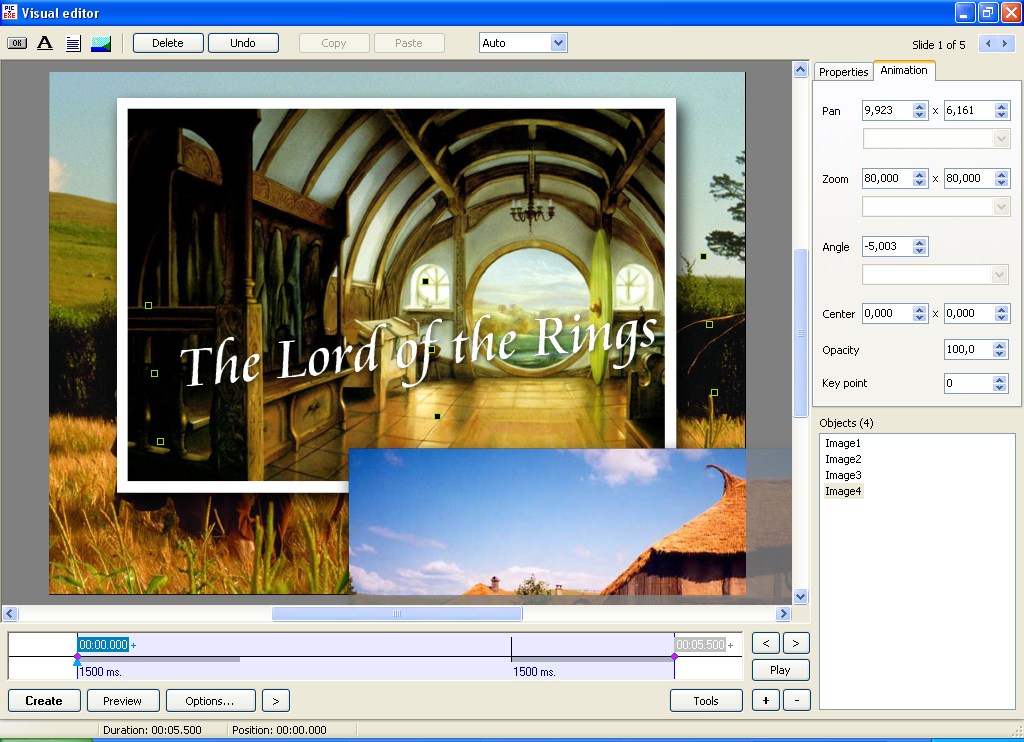
Task: Click the Delete button
Action: point(168,43)
